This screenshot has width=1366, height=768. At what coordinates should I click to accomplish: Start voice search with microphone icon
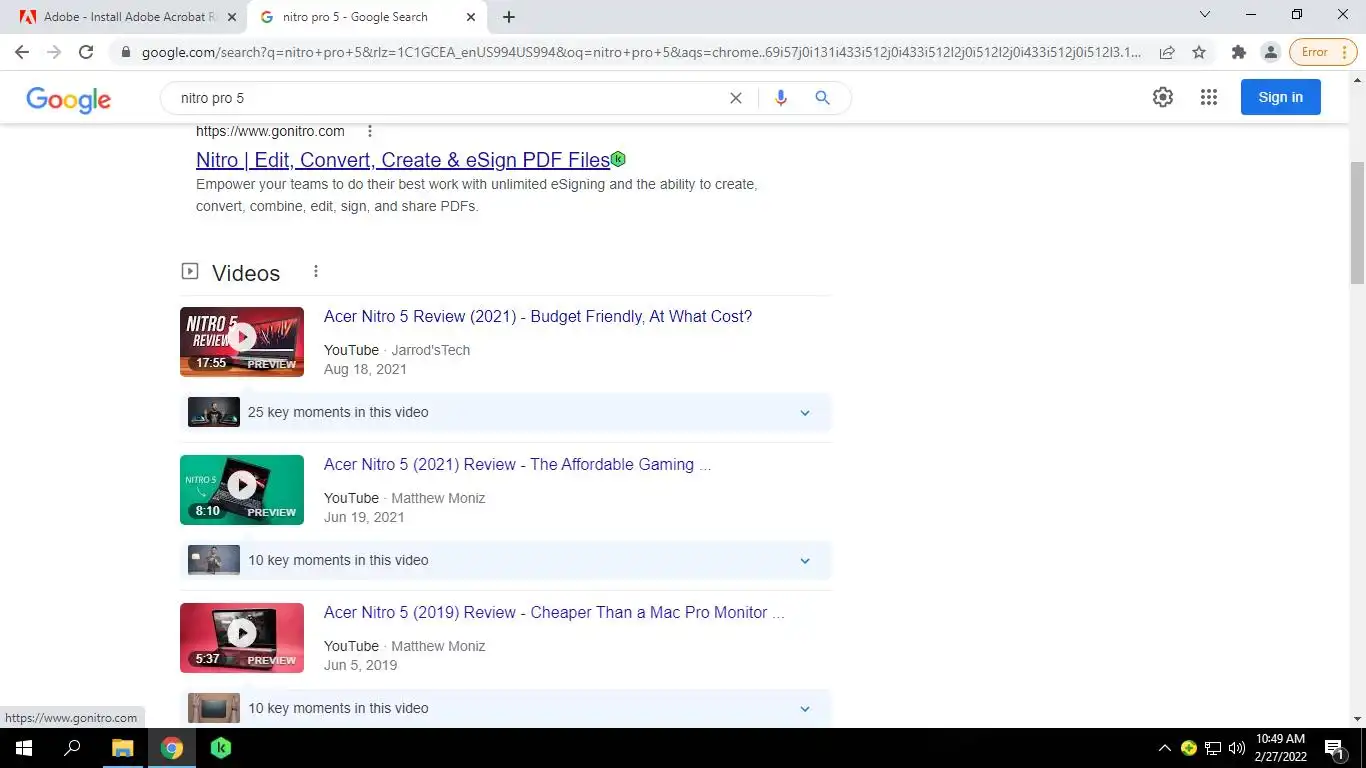click(x=781, y=98)
